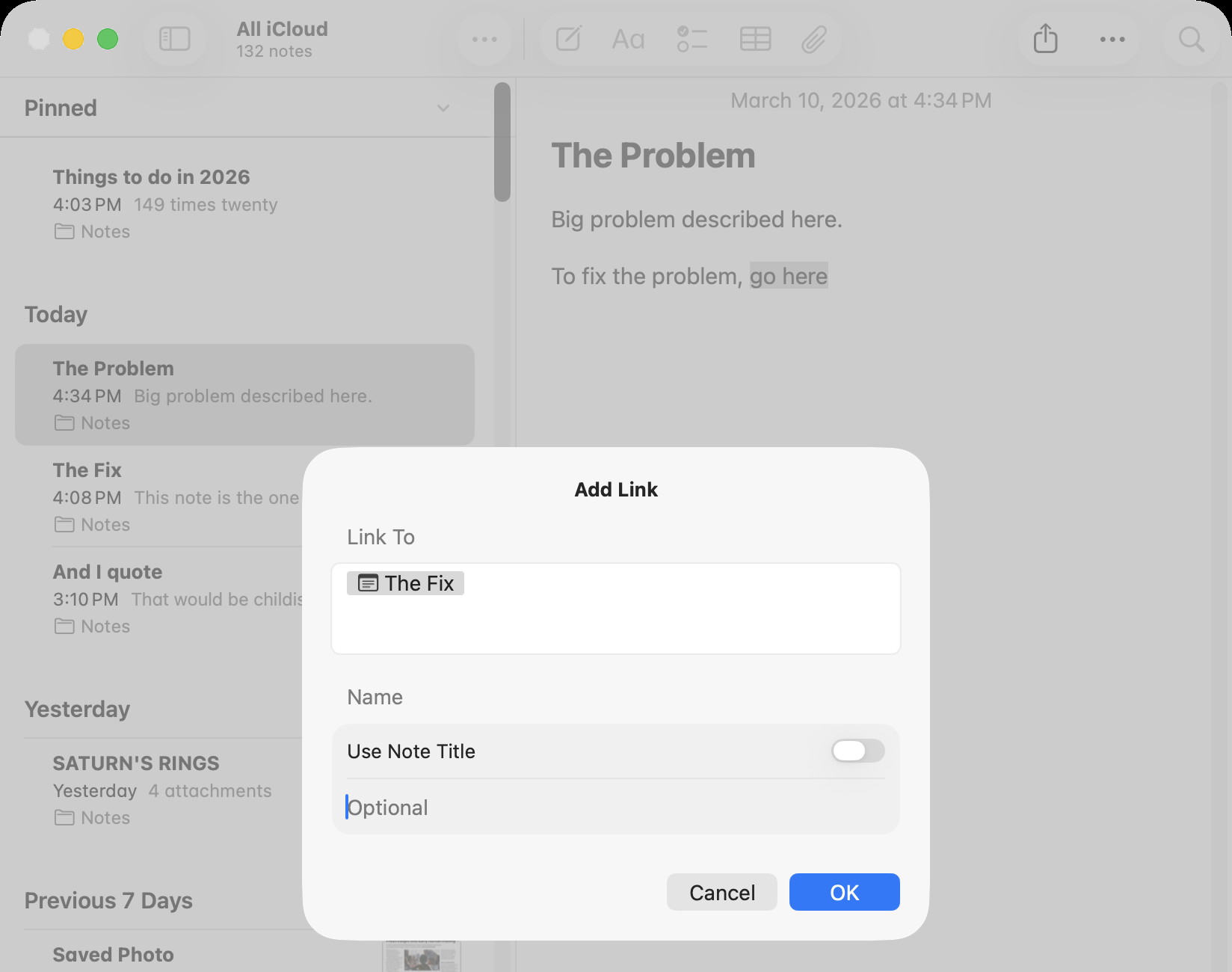The image size is (1232, 972).
Task: Click the Saved Photo note thumbnail
Action: point(421,956)
